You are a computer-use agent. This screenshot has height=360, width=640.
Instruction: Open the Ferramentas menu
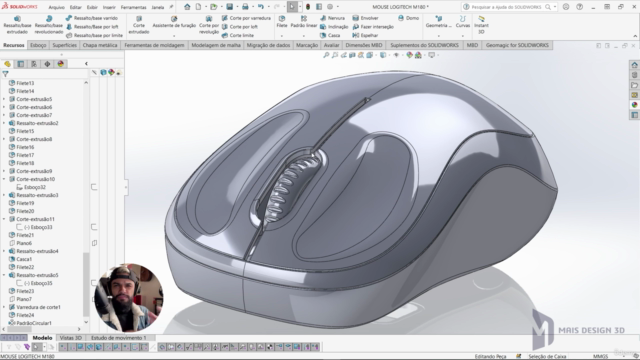tap(133, 7)
